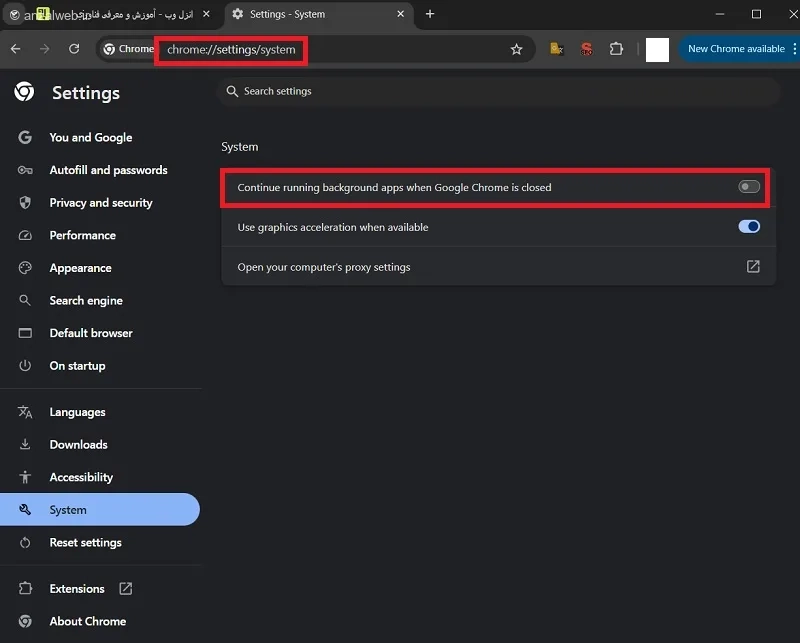This screenshot has height=643, width=800.
Task: Open the Performance settings section
Action: [x=83, y=235]
